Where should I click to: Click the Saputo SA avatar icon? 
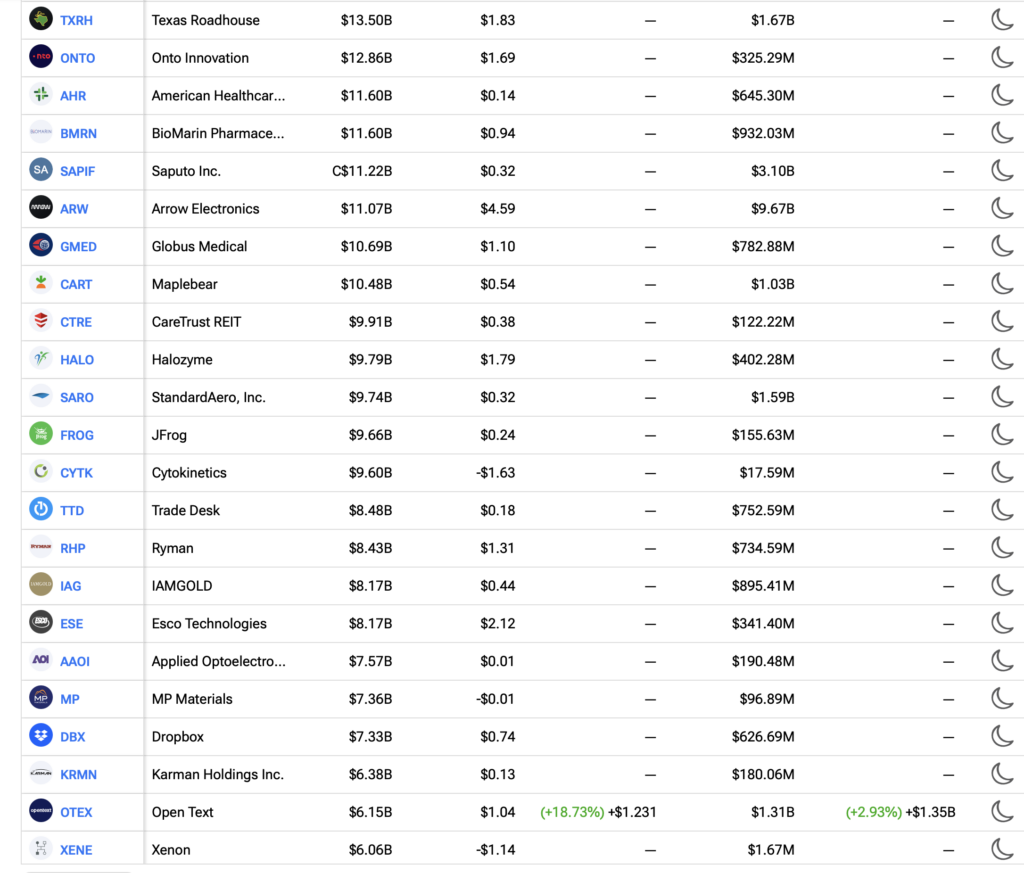(x=41, y=170)
